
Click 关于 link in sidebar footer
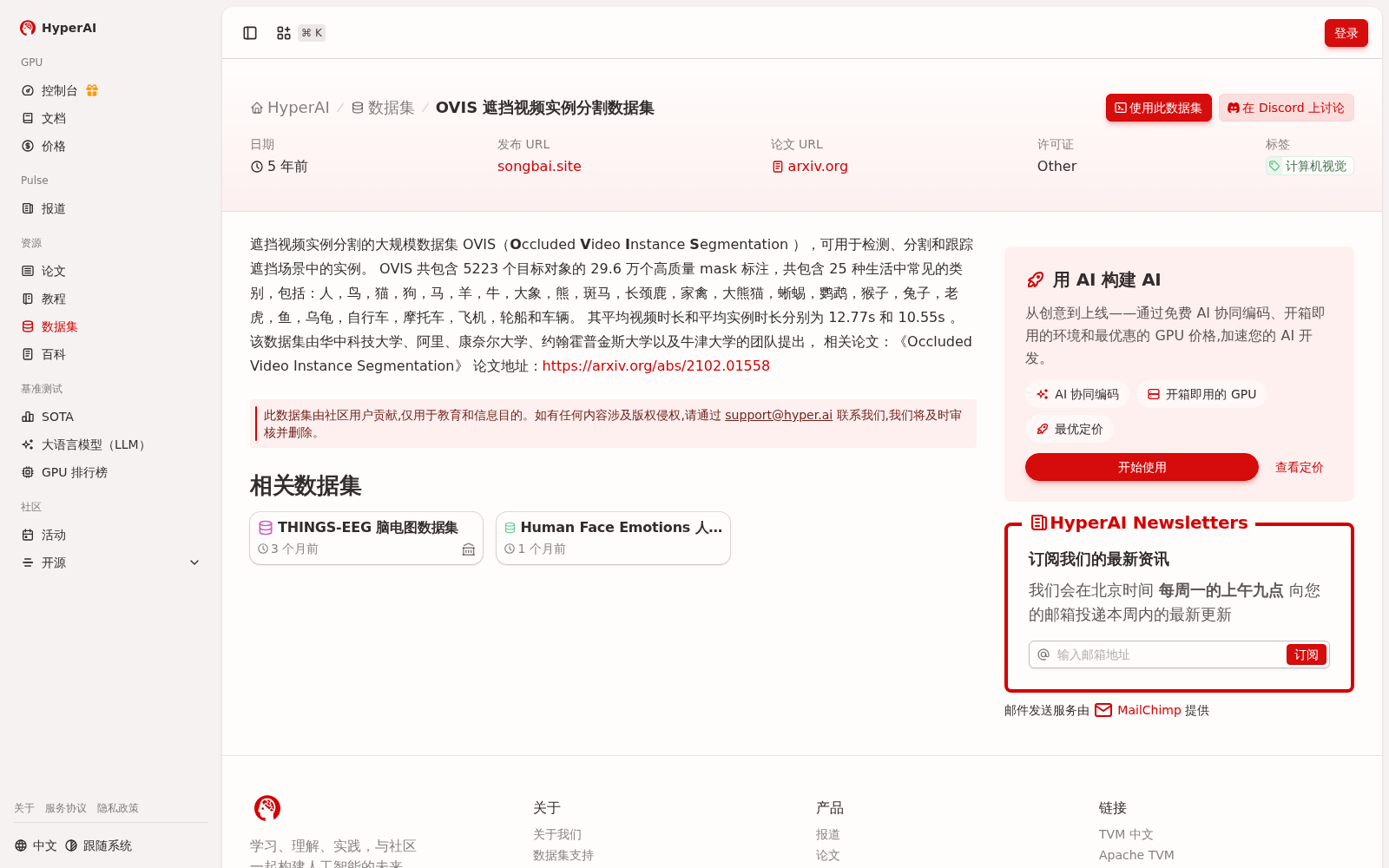coord(24,808)
